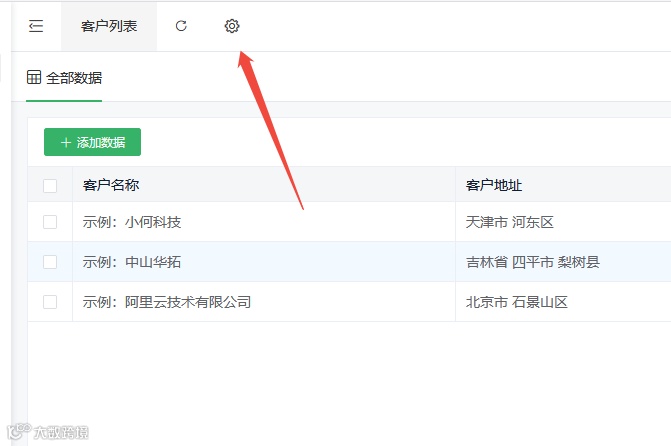The image size is (671, 446).
Task: Click the address 北京市 石景山区
Action: point(517,302)
